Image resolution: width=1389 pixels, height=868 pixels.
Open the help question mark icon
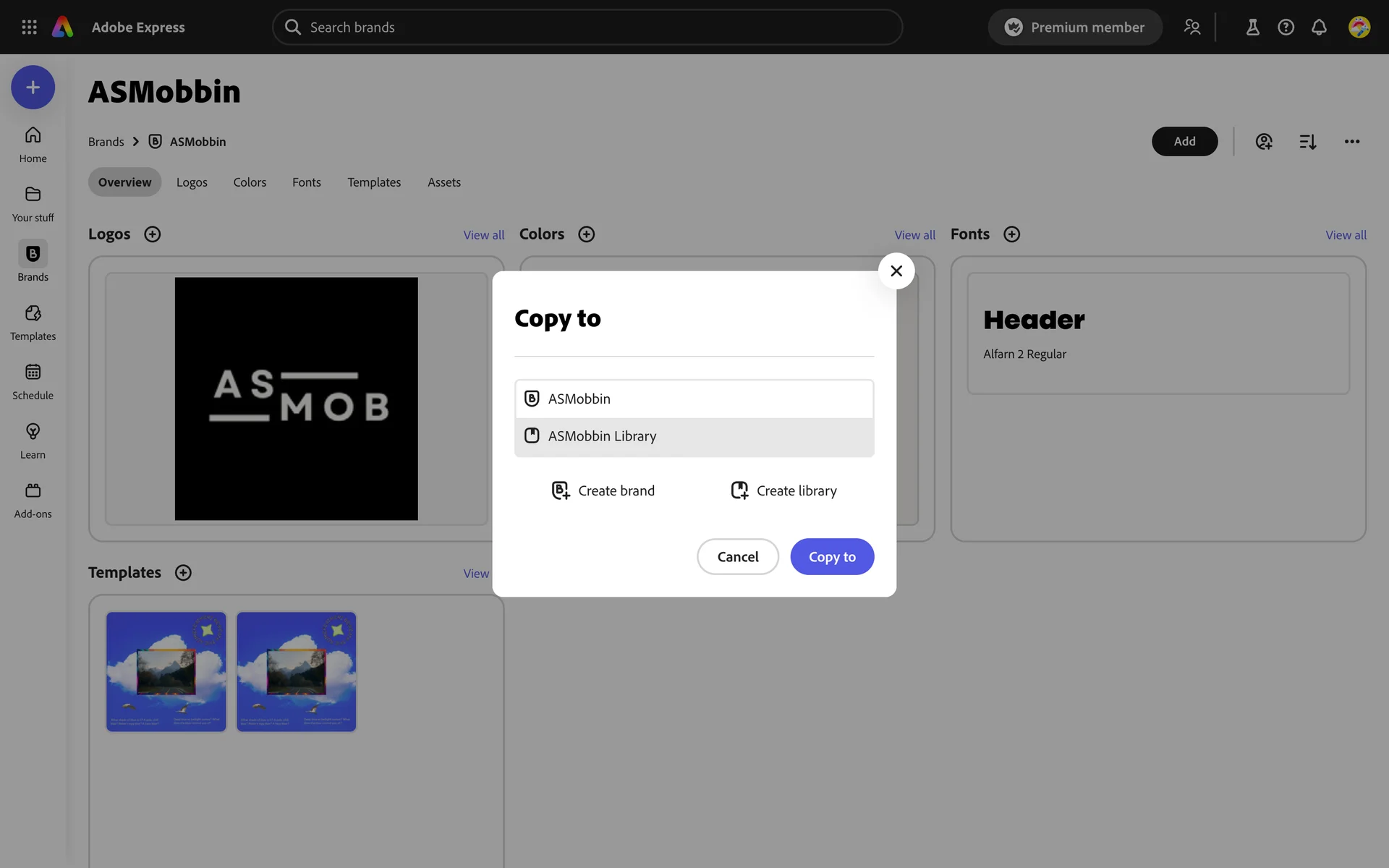(1286, 27)
